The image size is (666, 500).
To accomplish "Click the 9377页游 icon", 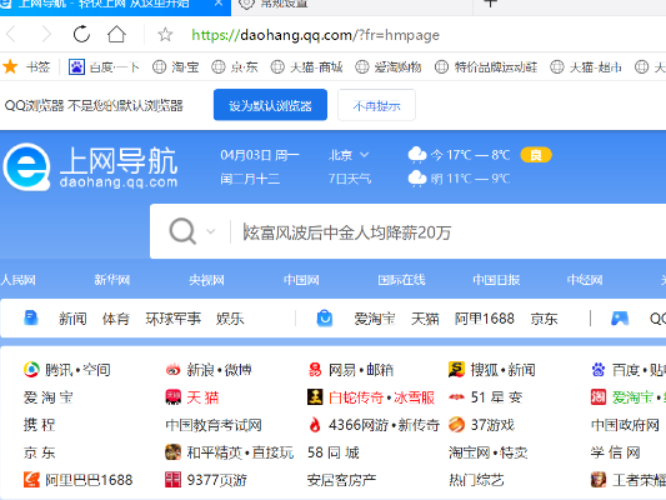I will pos(173,480).
